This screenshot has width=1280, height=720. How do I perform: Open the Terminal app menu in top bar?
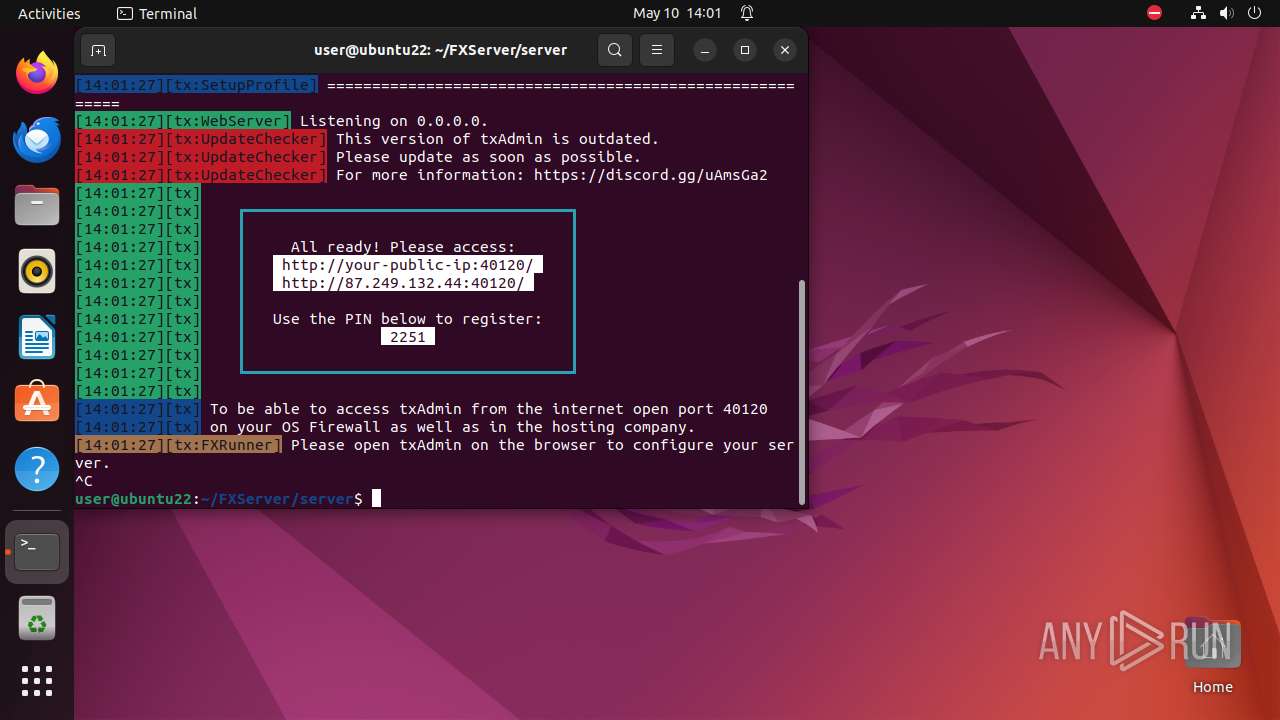click(157, 13)
